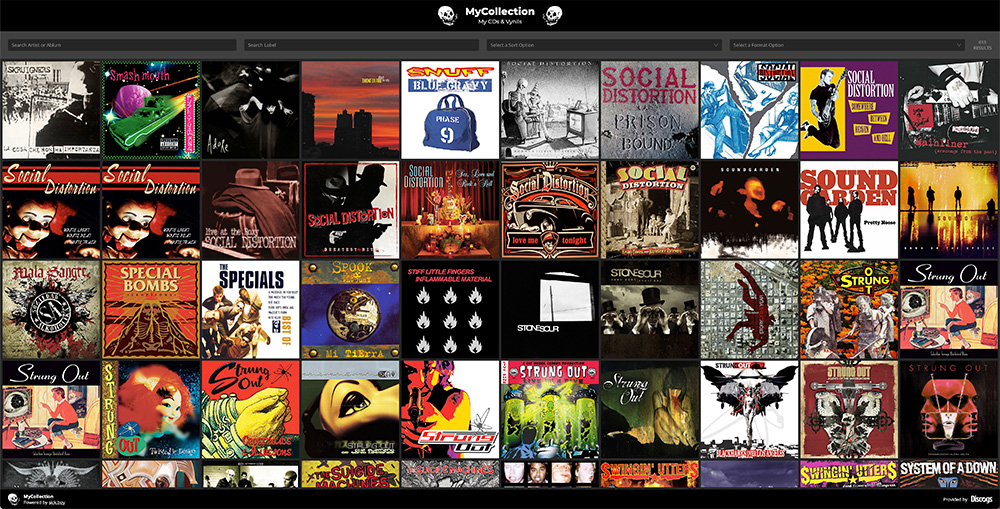Open the Social Distortion skeleton-with-TV album cover

coord(550,110)
